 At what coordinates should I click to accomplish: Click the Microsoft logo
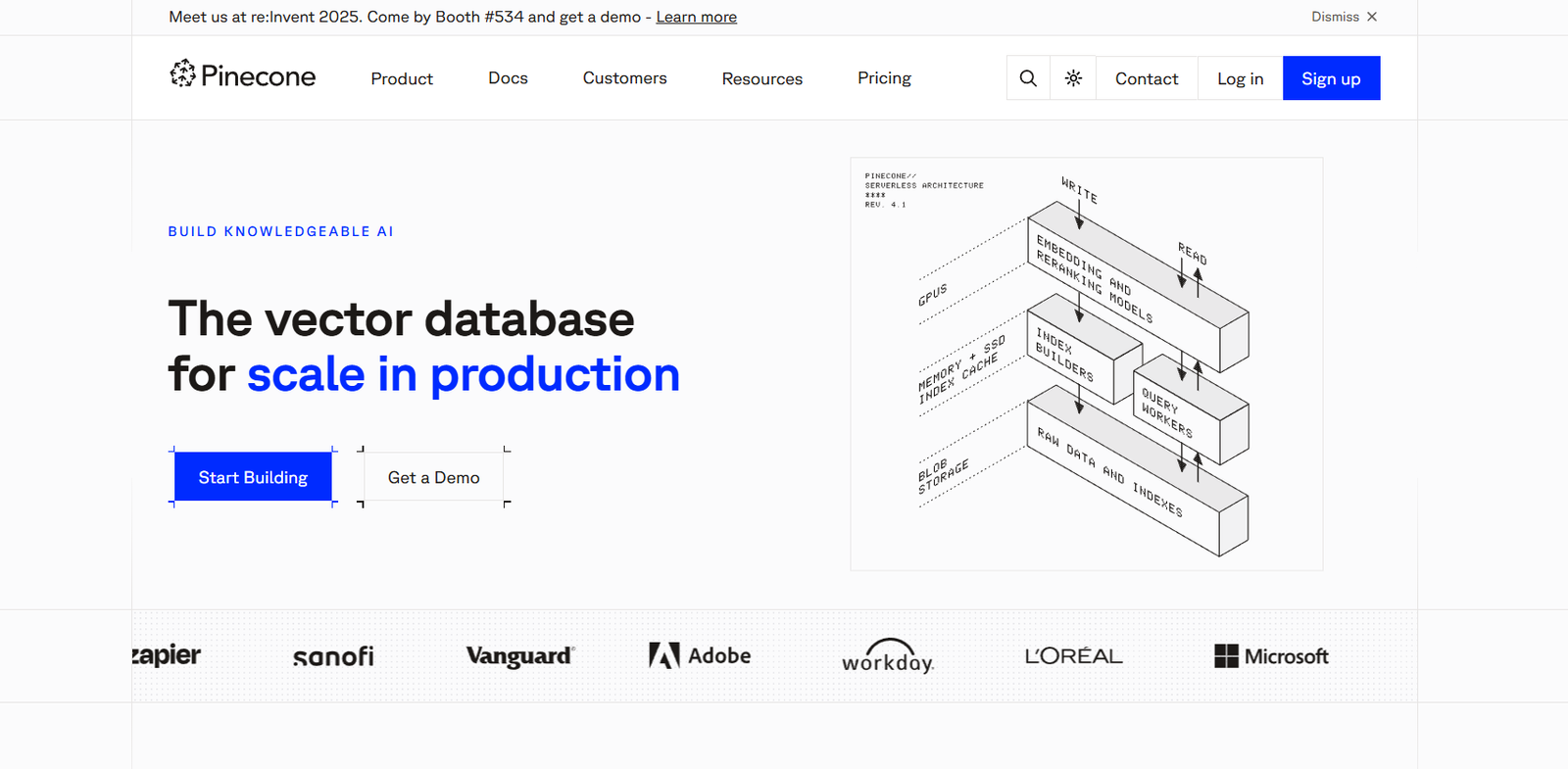(x=1271, y=656)
